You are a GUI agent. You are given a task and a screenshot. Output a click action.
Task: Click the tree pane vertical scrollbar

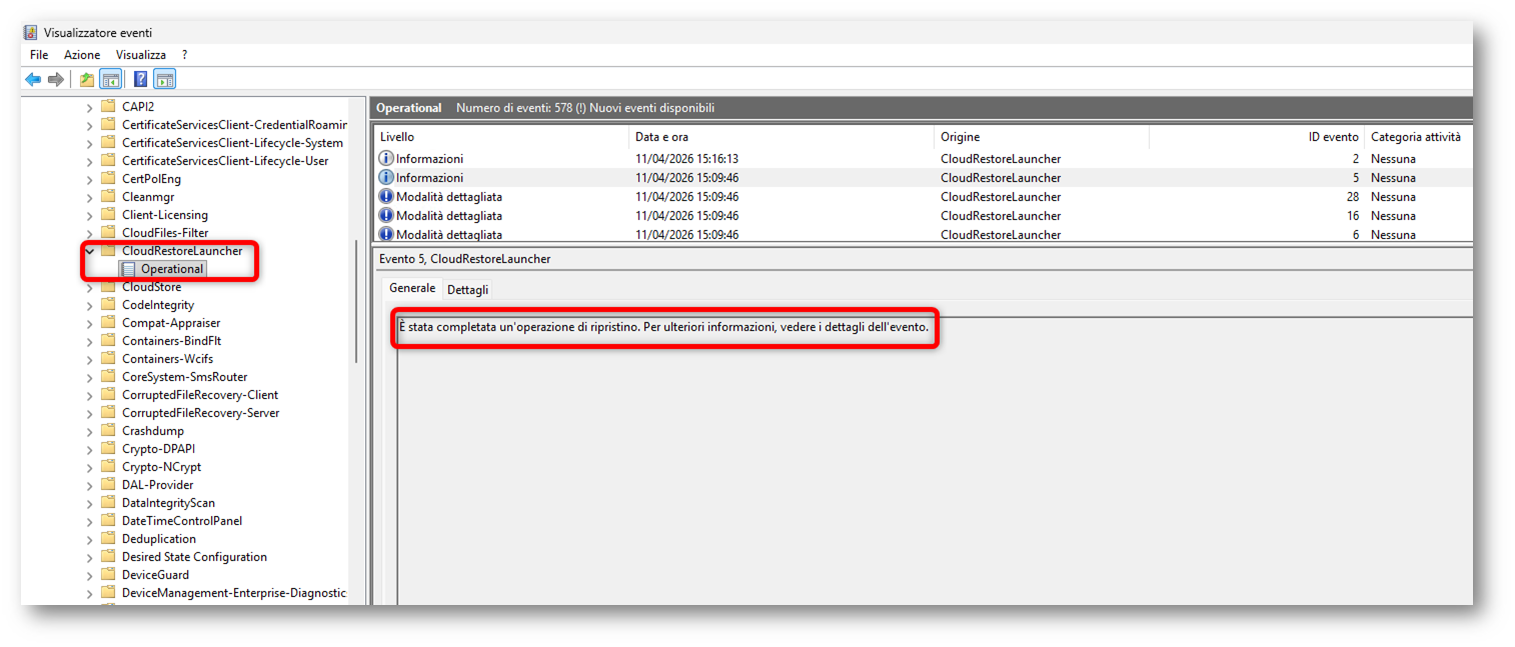(356, 300)
